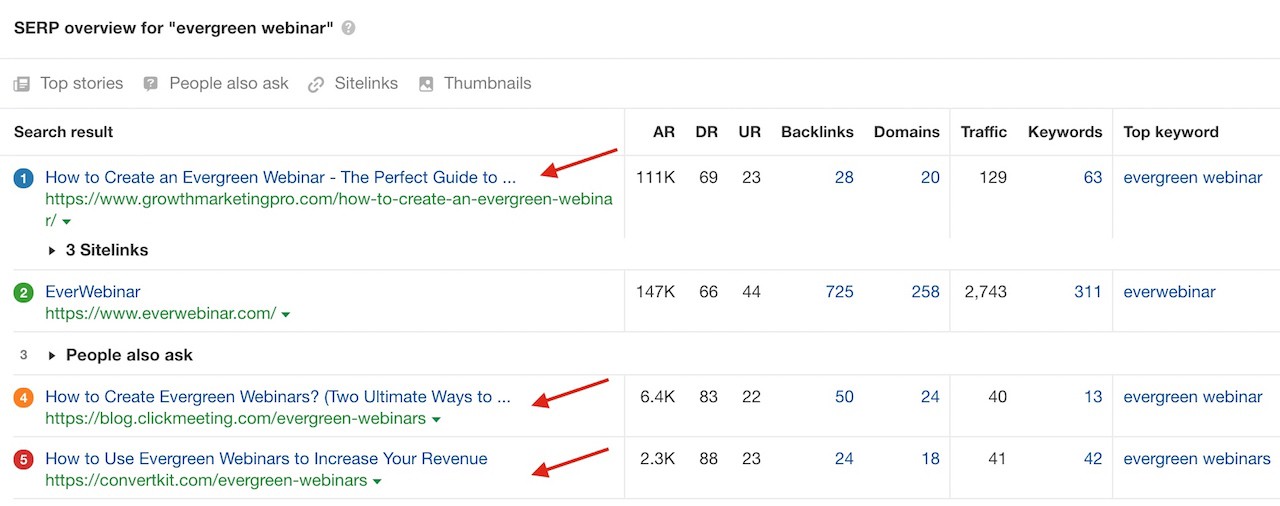Click the People also ask chat icon
The width and height of the screenshot is (1280, 506).
(x=150, y=84)
